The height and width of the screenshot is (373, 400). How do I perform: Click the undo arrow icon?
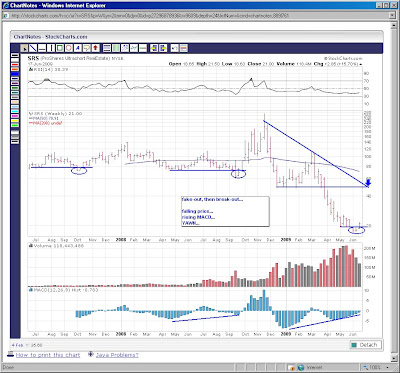pyautogui.click(x=174, y=48)
